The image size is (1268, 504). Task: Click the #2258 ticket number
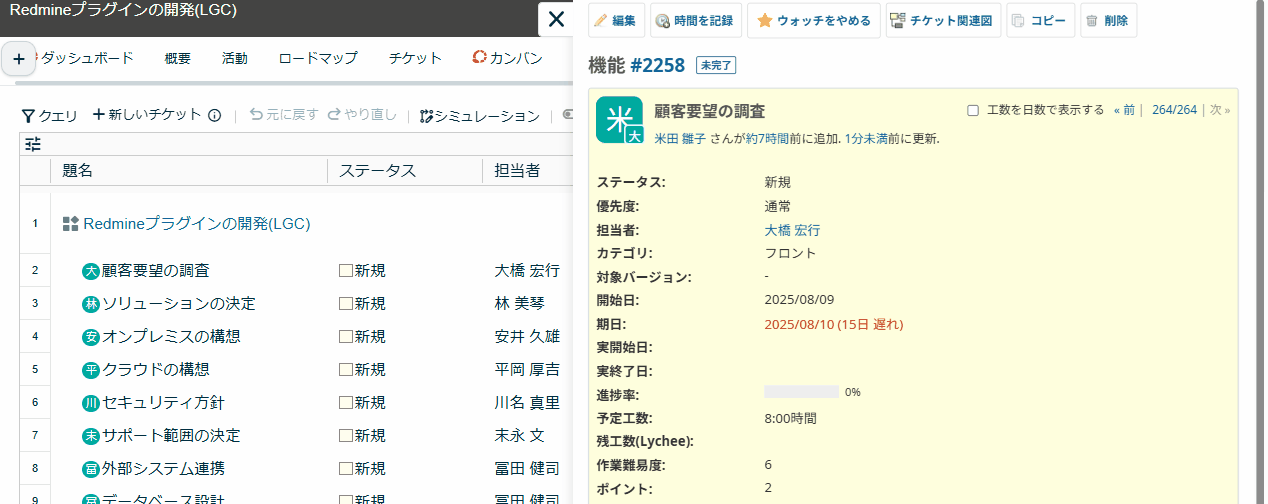(x=657, y=66)
